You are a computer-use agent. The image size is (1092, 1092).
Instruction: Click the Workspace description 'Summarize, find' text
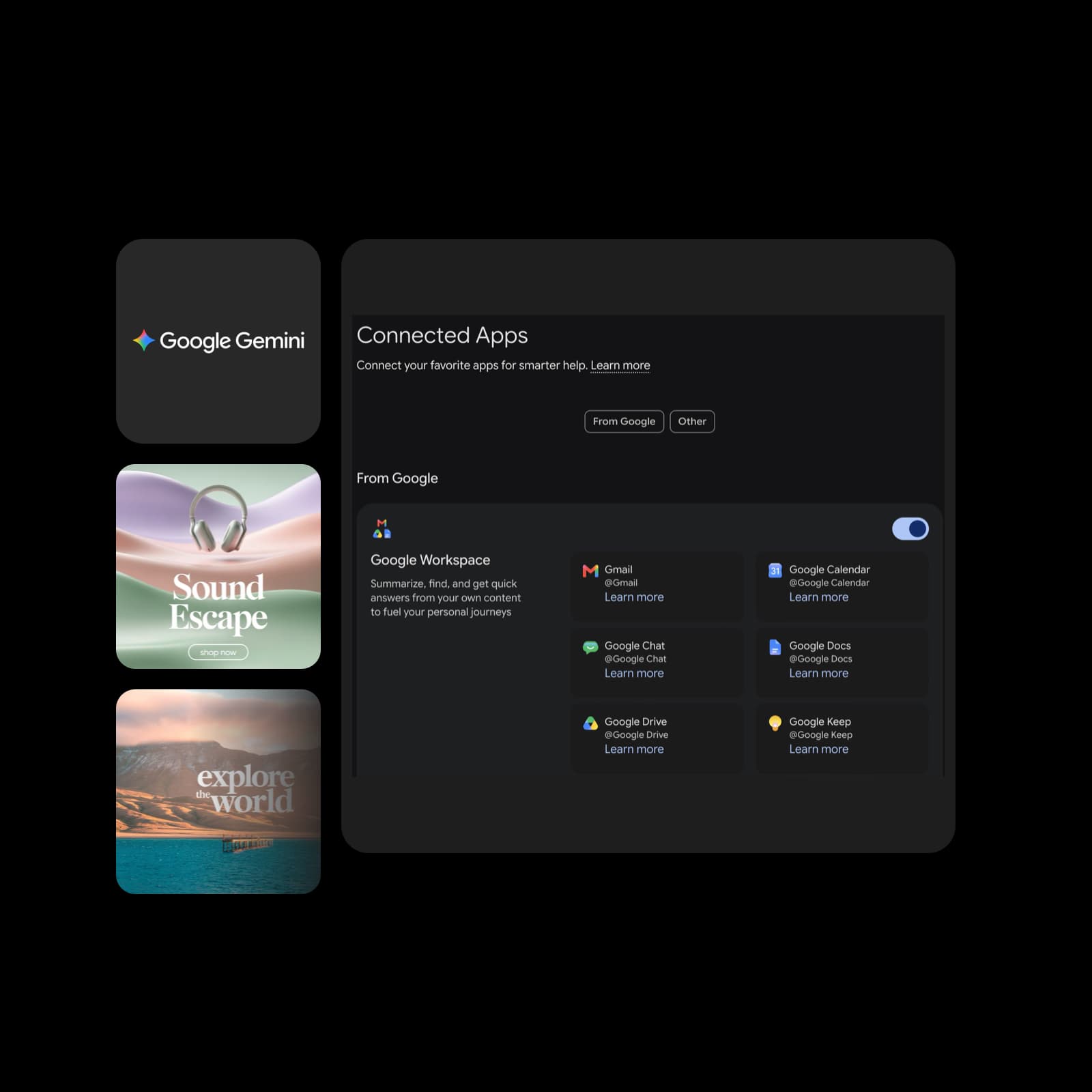click(446, 598)
